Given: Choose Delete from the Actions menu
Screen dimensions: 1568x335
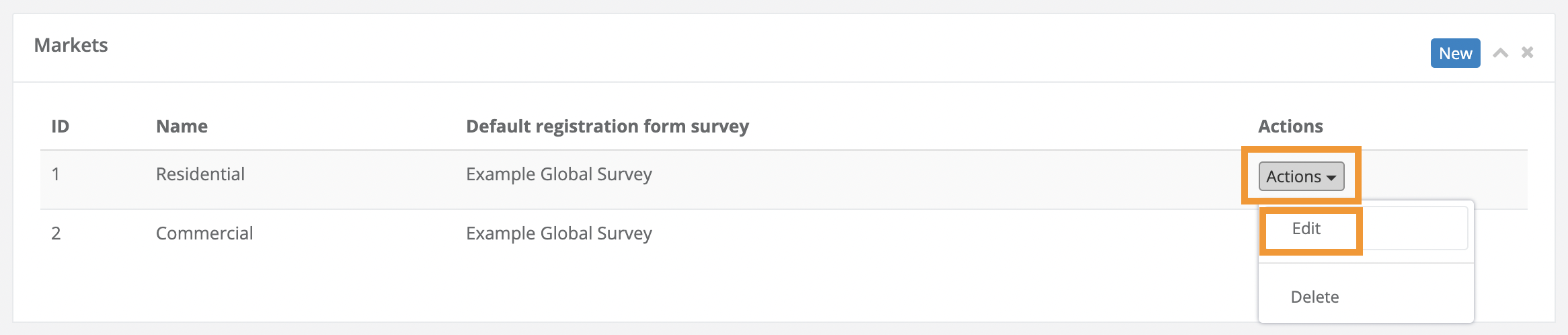Looking at the screenshot, I should [1315, 297].
